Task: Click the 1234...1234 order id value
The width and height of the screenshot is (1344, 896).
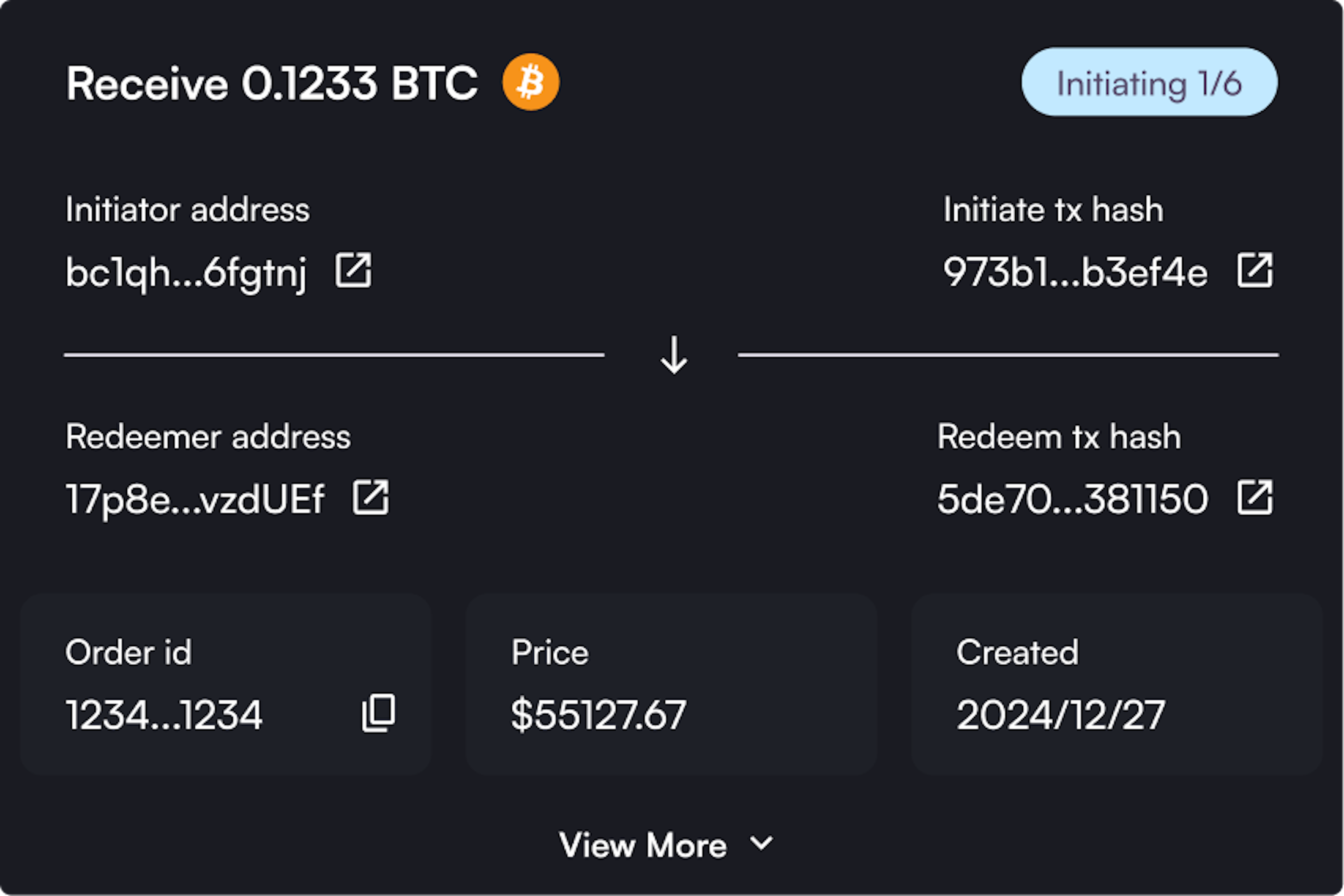Action: 164,715
